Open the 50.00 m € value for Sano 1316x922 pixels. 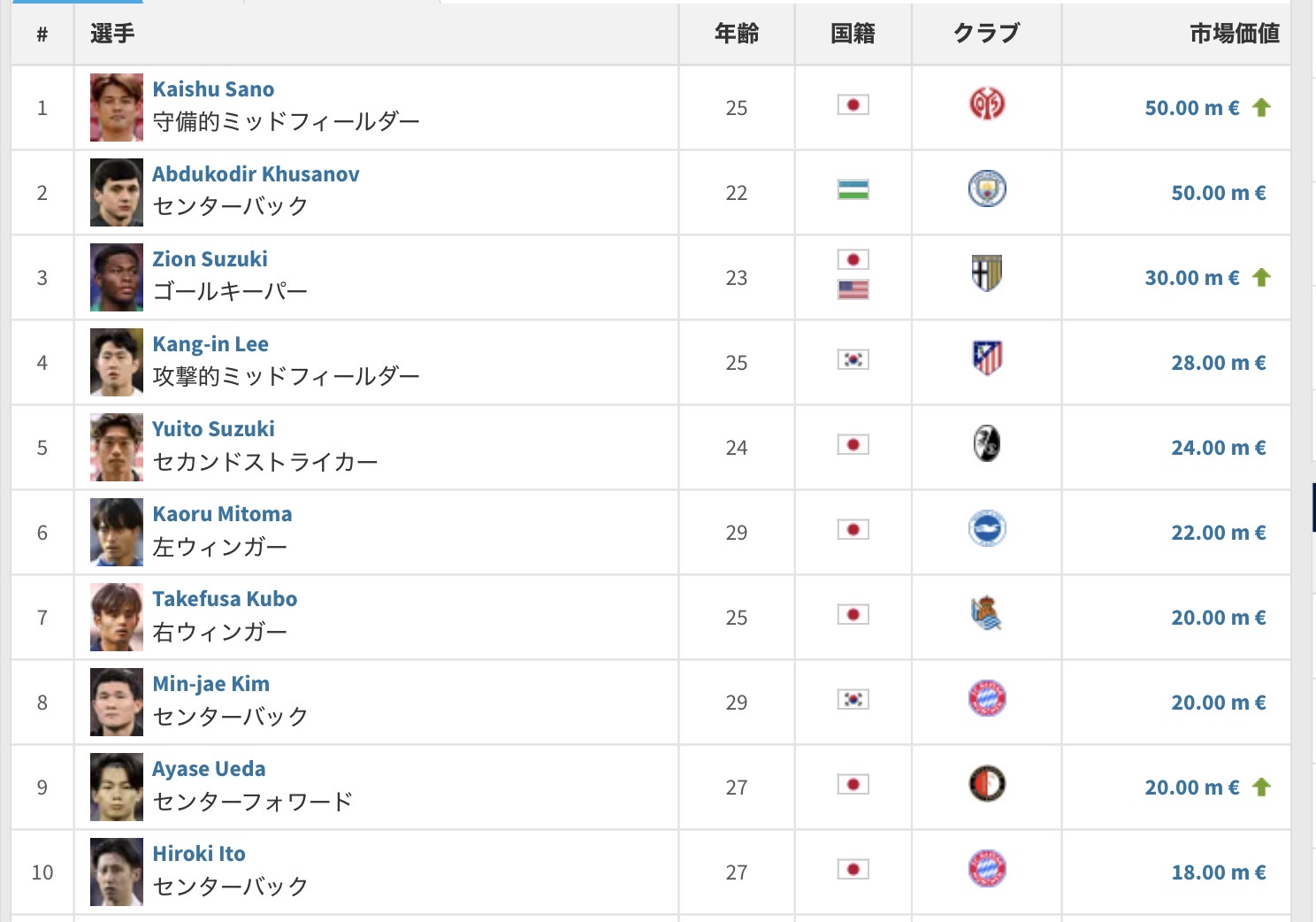pos(1192,108)
